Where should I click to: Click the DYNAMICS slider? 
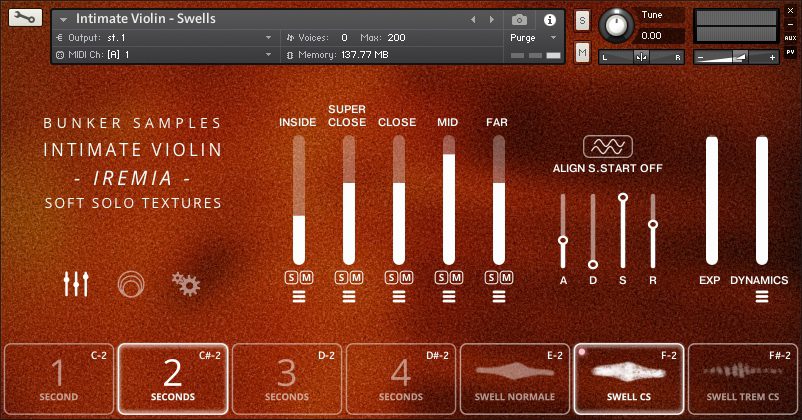762,201
